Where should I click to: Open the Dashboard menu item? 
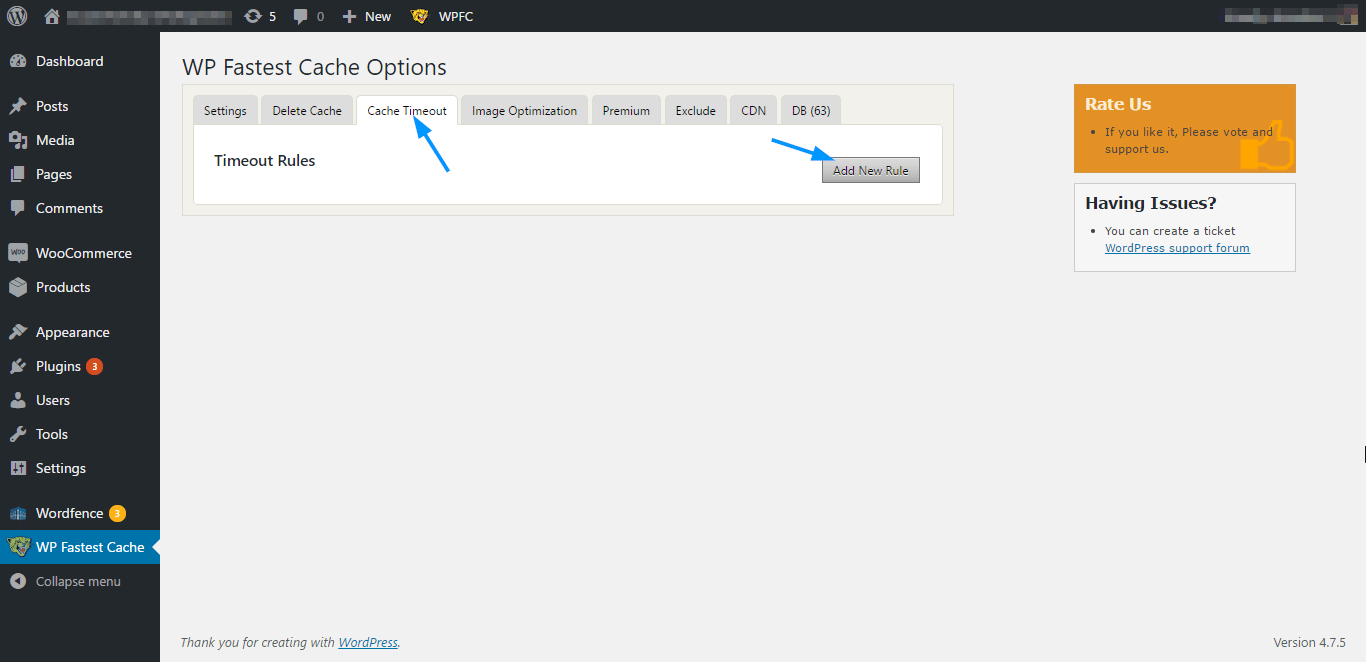point(70,61)
